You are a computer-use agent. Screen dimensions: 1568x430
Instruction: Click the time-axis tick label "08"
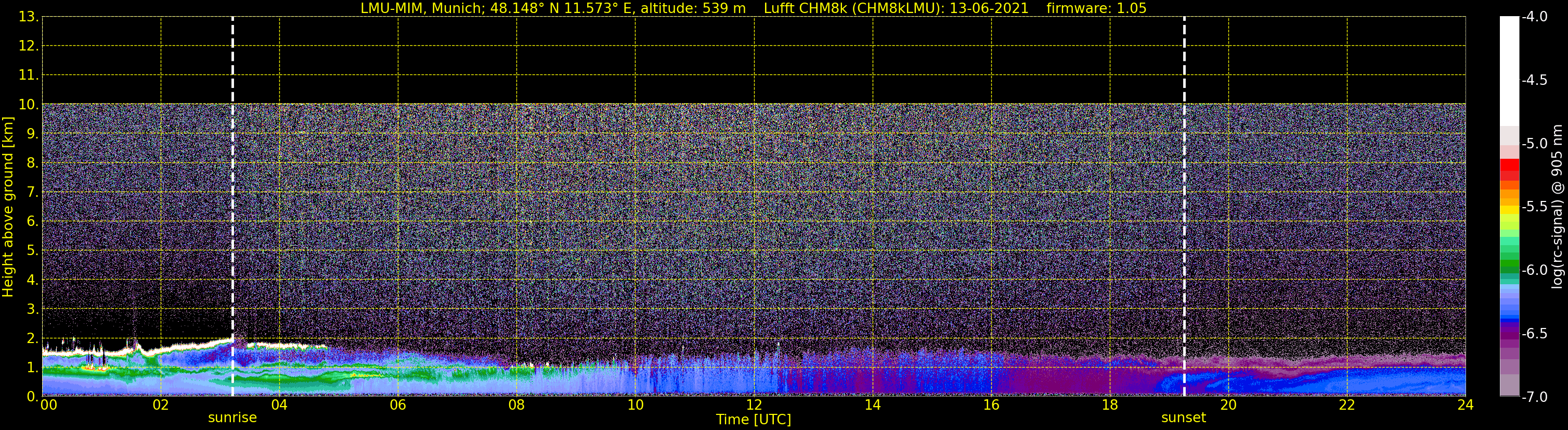517,405
